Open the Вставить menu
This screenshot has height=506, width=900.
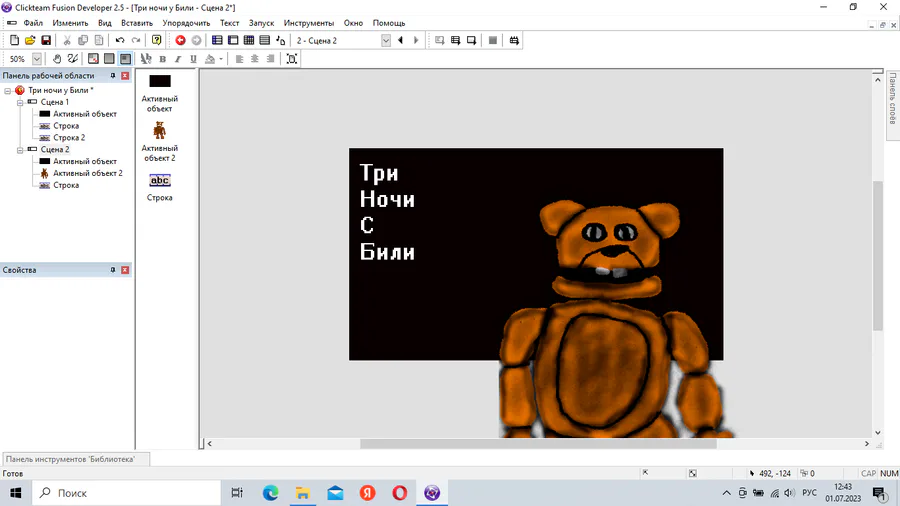click(x=137, y=23)
